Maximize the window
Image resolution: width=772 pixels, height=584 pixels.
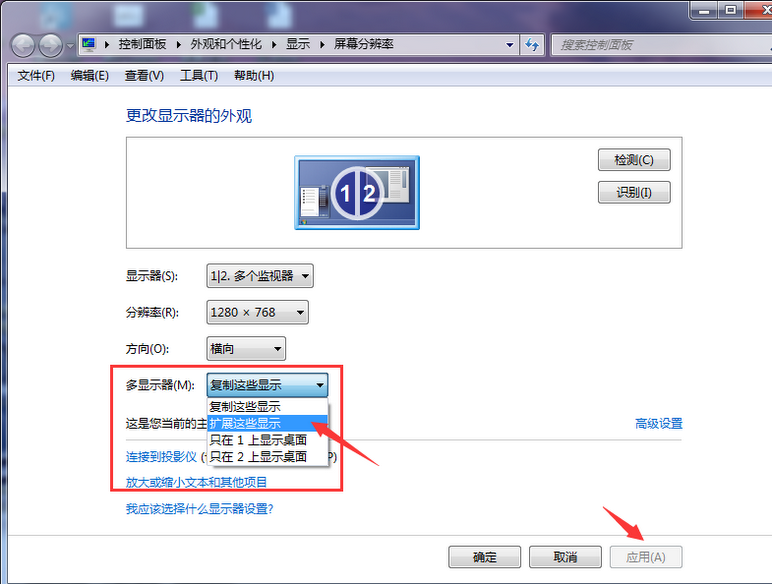[x=731, y=10]
